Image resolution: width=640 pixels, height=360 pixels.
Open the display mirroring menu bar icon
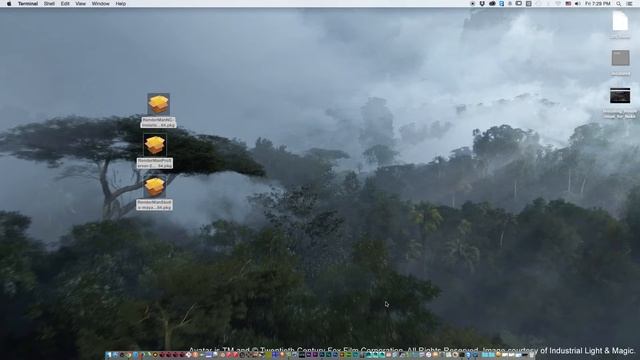point(519,4)
